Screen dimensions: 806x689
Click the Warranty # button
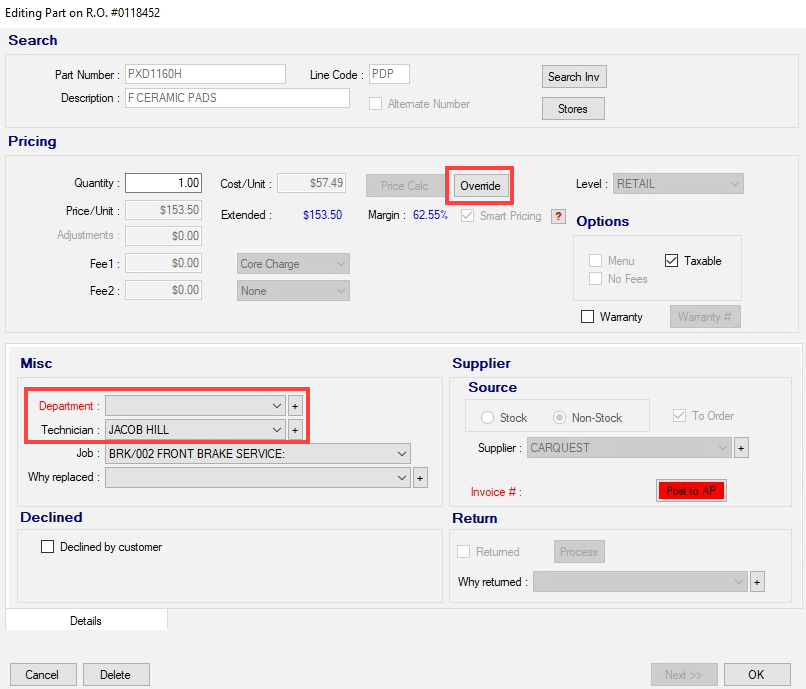pos(705,317)
